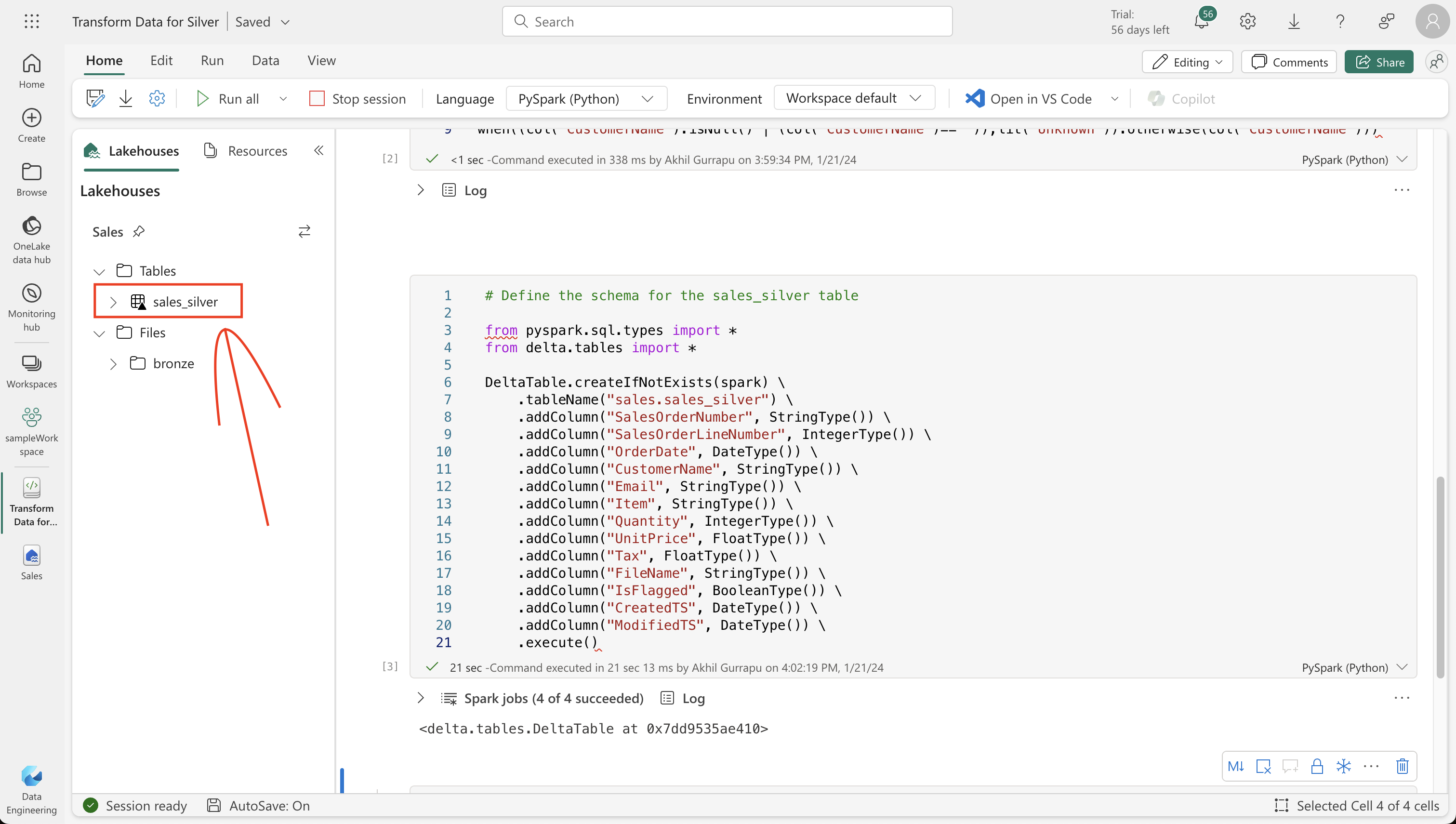Convert cell to Markdown icon
The image size is (1456, 824).
tap(1236, 766)
